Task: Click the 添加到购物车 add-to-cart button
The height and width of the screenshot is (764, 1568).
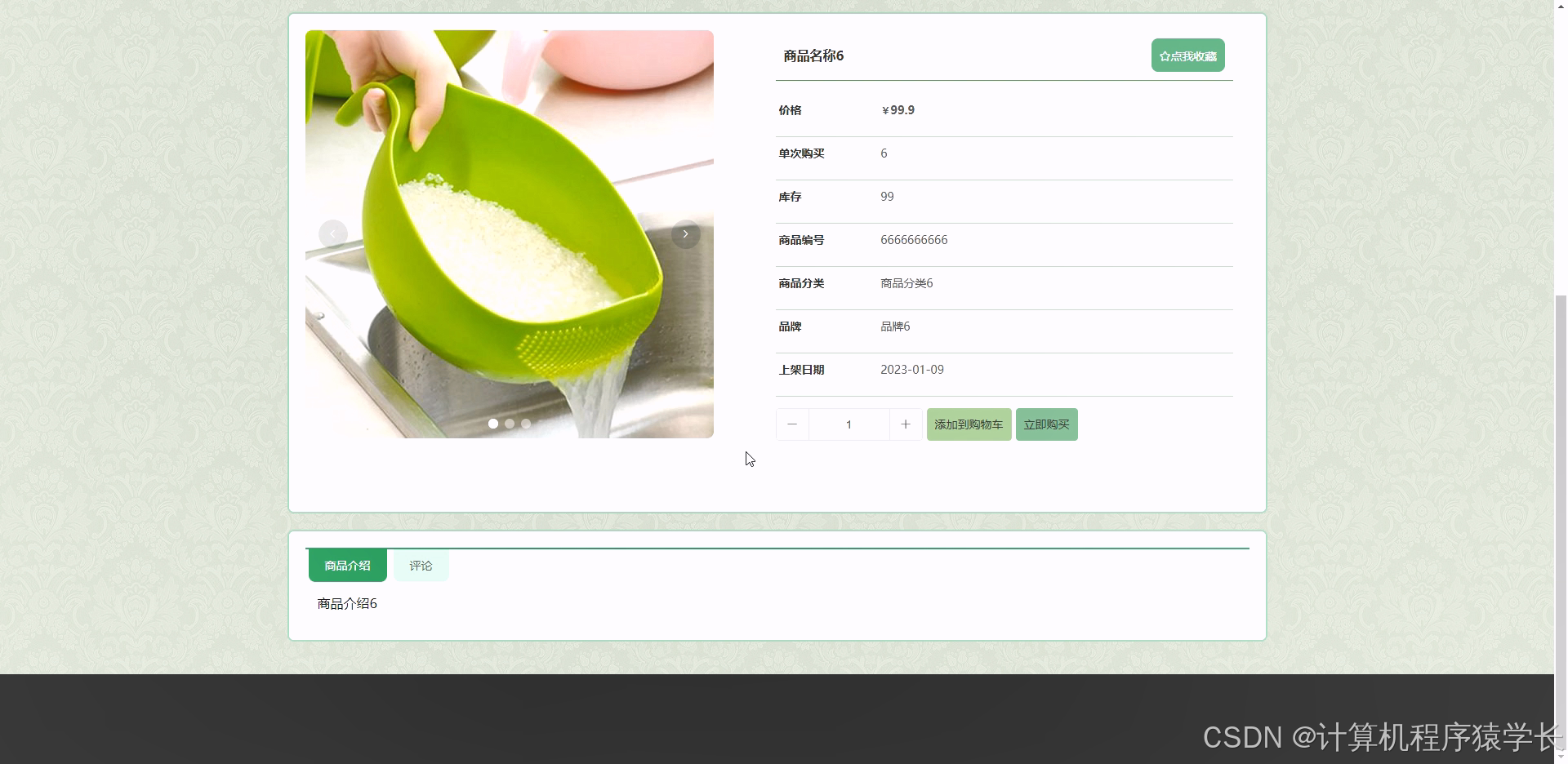Action: tap(969, 424)
